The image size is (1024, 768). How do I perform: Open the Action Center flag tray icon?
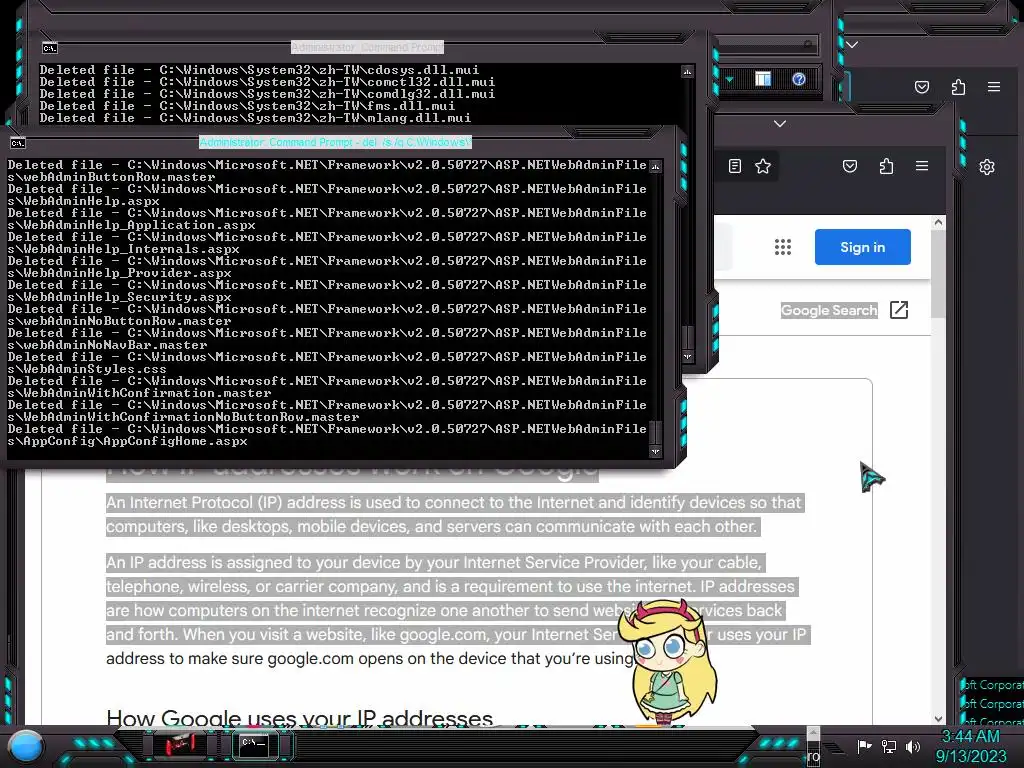coord(865,746)
